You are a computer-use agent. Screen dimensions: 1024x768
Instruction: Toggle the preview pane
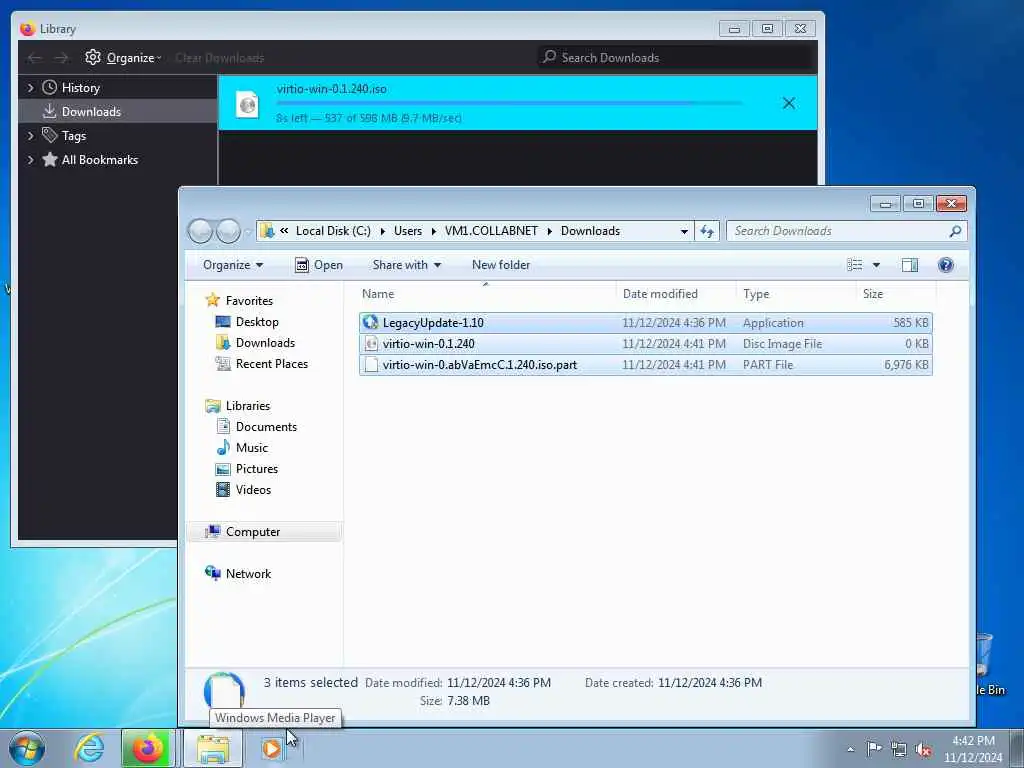(910, 264)
